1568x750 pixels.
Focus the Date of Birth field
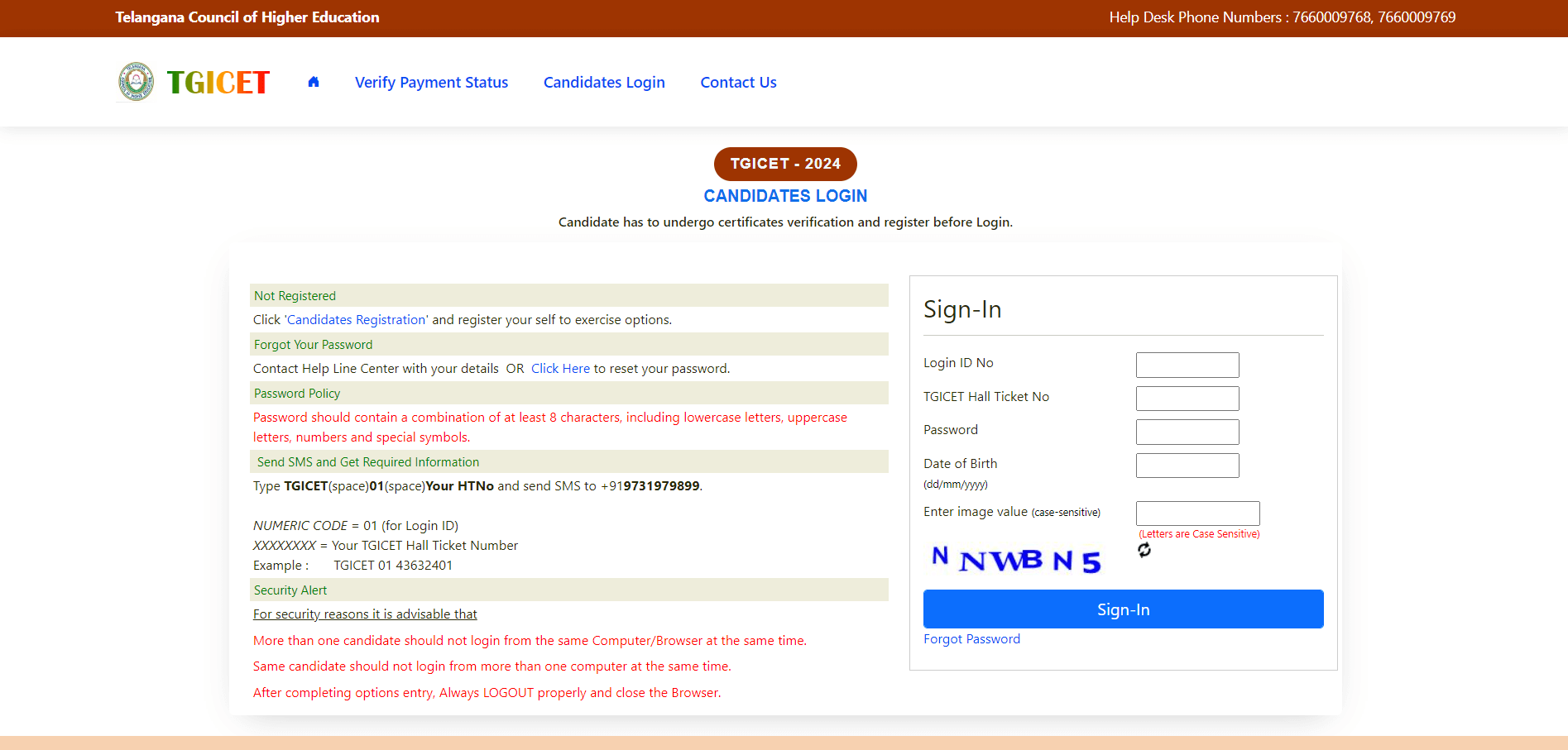pos(1187,466)
